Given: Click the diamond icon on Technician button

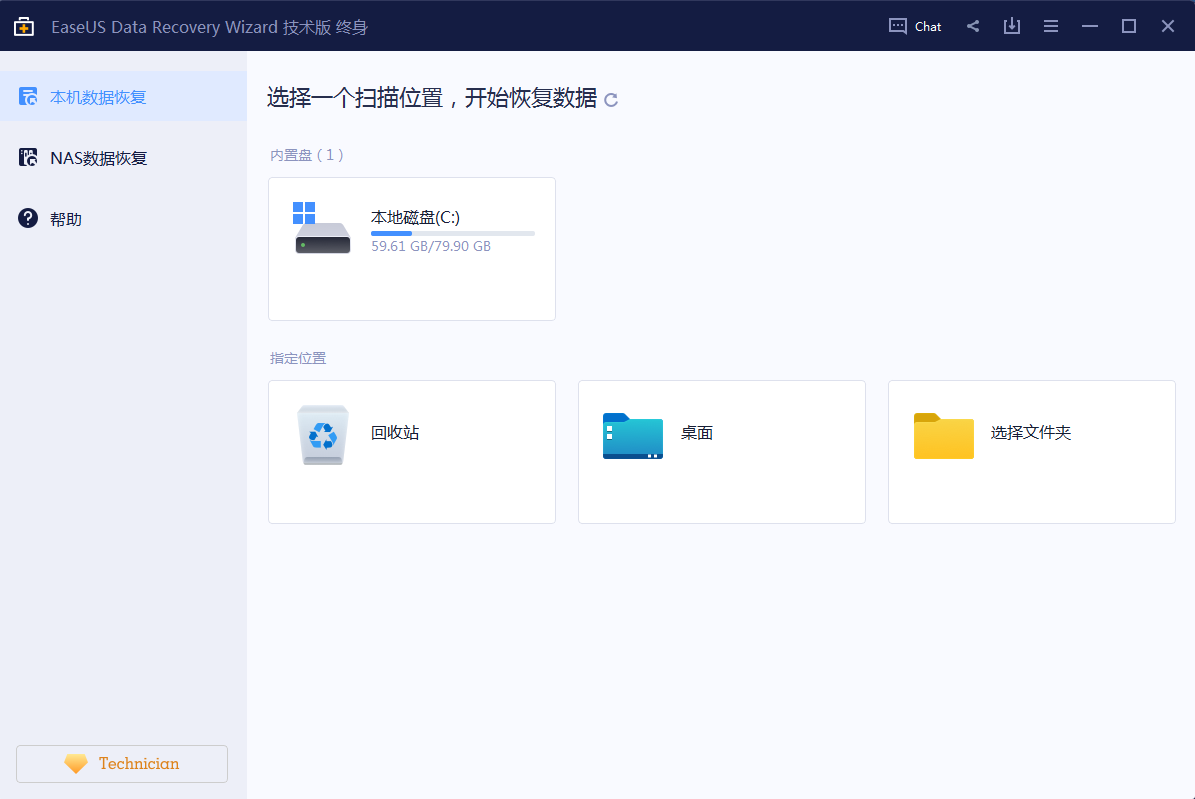Looking at the screenshot, I should (76, 764).
